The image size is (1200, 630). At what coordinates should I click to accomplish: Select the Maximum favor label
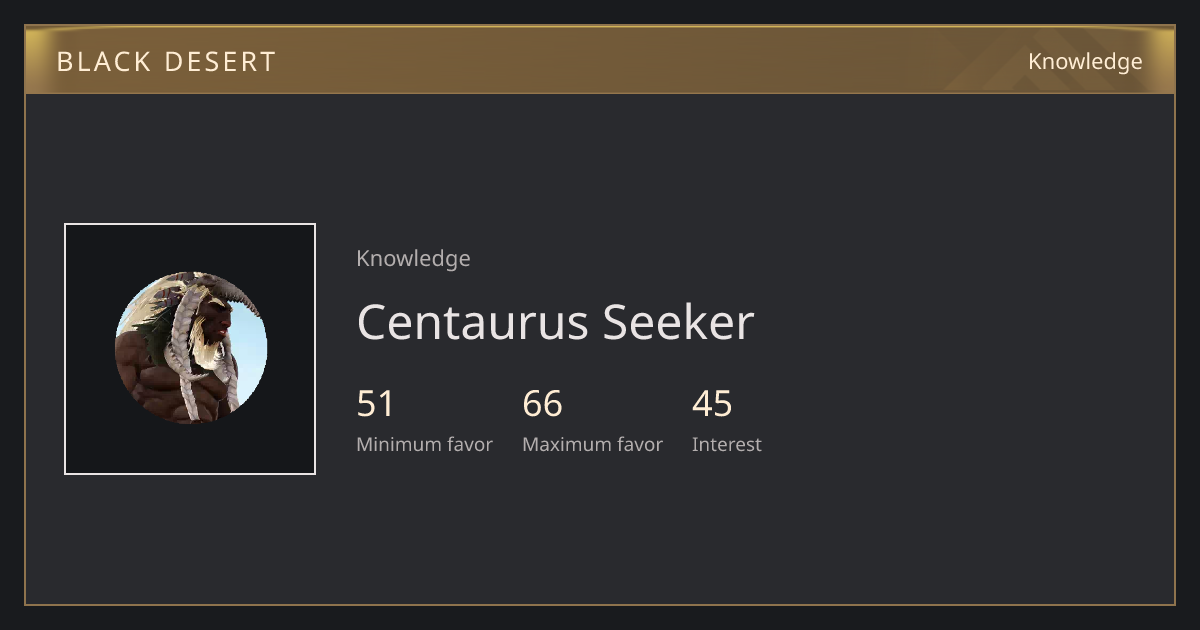coord(592,444)
